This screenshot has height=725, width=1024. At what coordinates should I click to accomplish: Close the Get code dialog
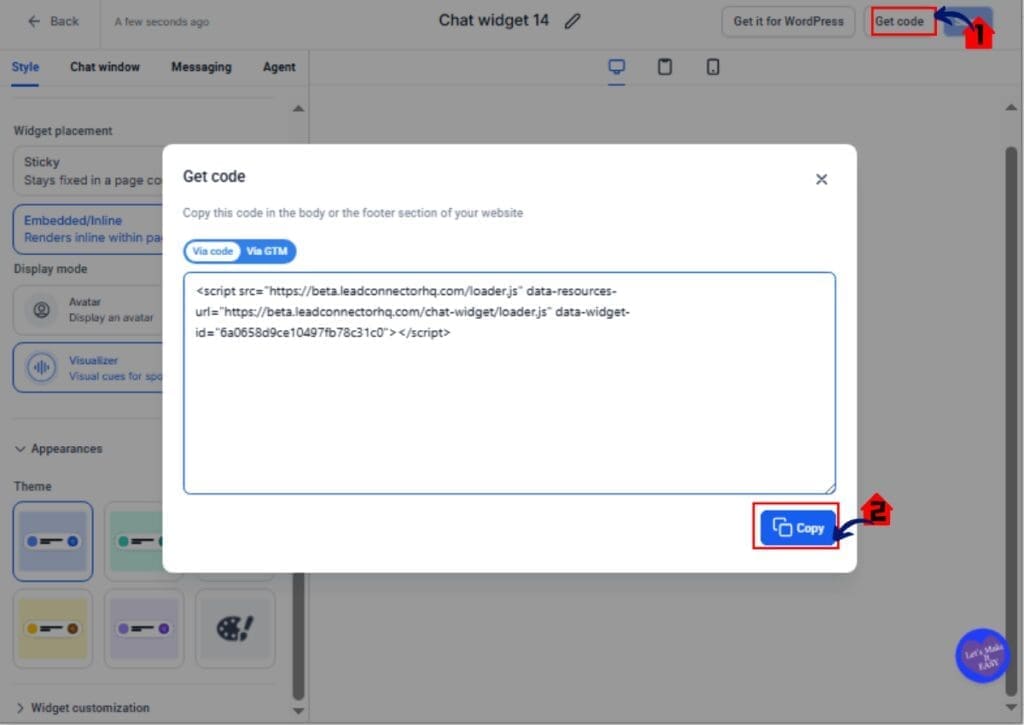coord(822,179)
